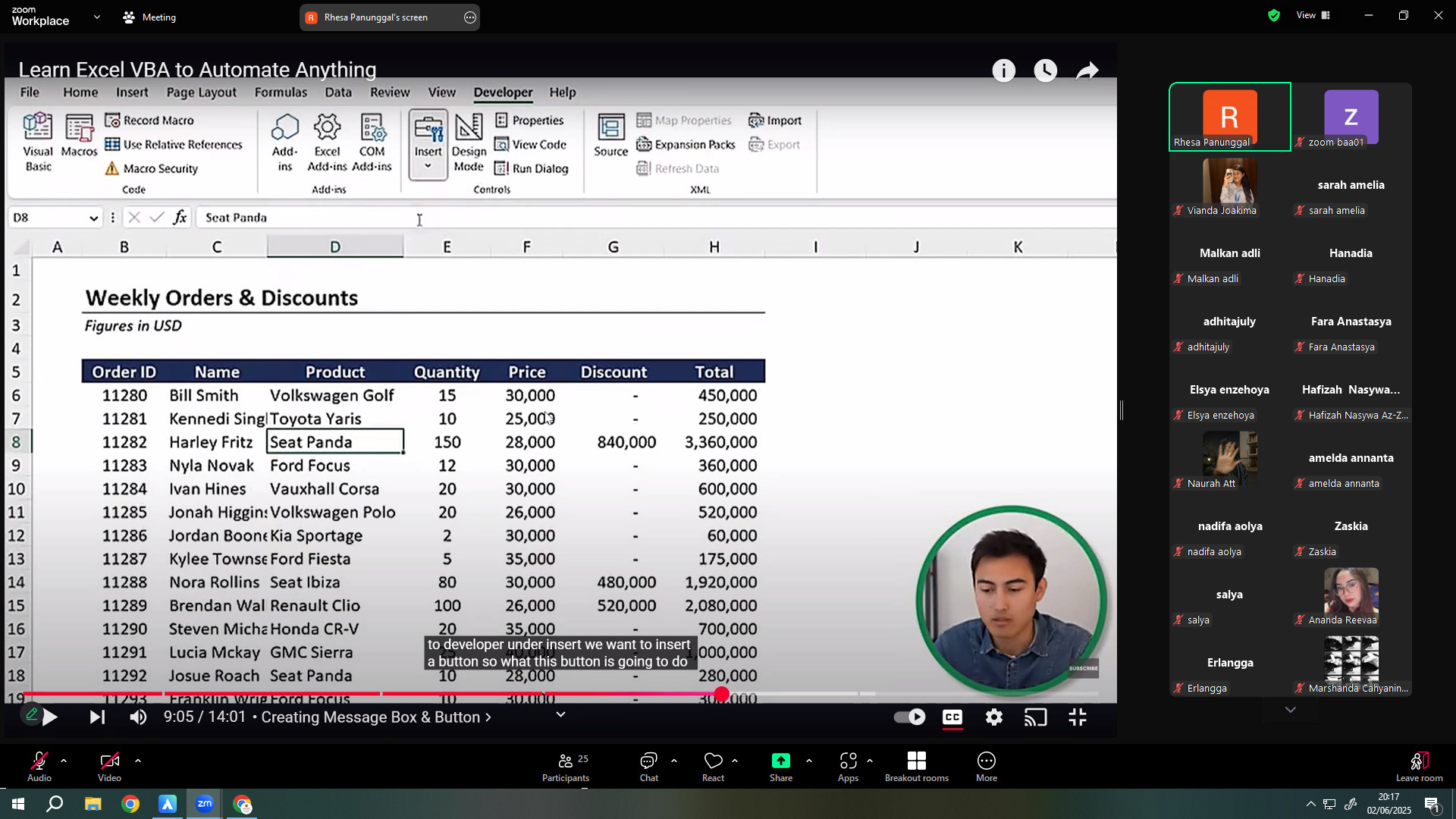Start Record Macro
This screenshot has width=1456, height=819.
[149, 121]
